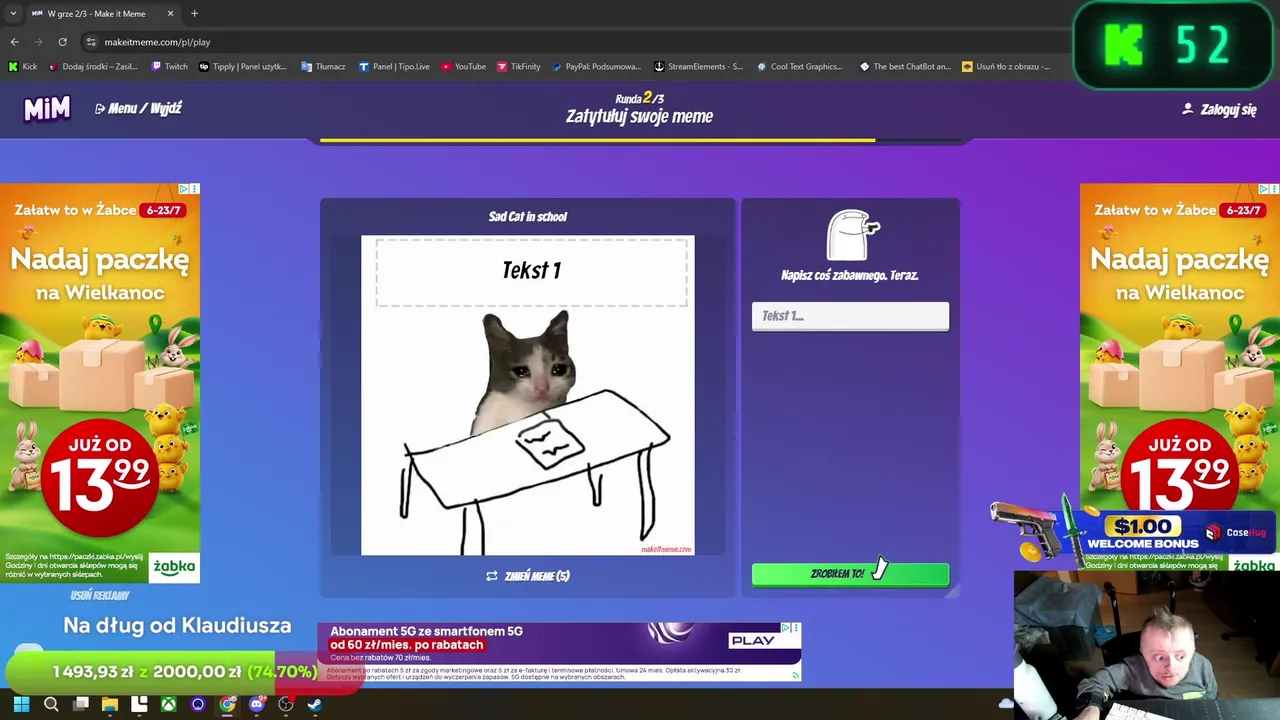Open Kick bookmark
Image resolution: width=1280 pixels, height=720 pixels.
point(23,67)
